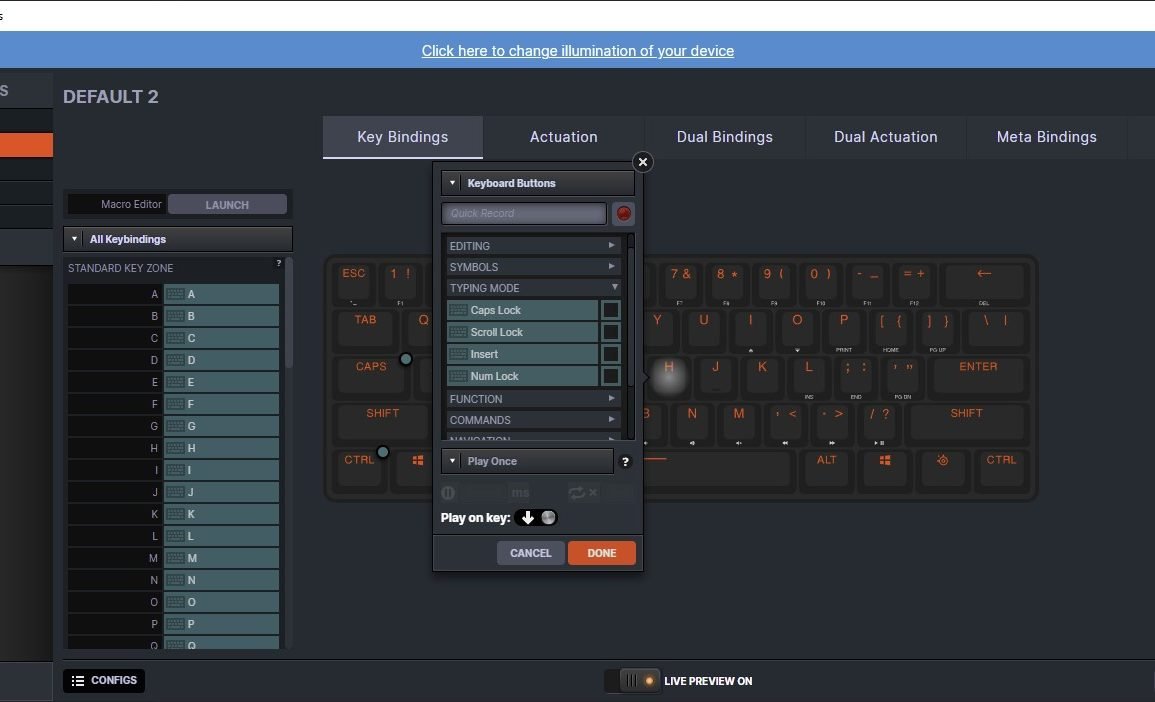Open the All Keybindings dropdown
Image resolution: width=1155 pixels, height=702 pixels.
[178, 239]
